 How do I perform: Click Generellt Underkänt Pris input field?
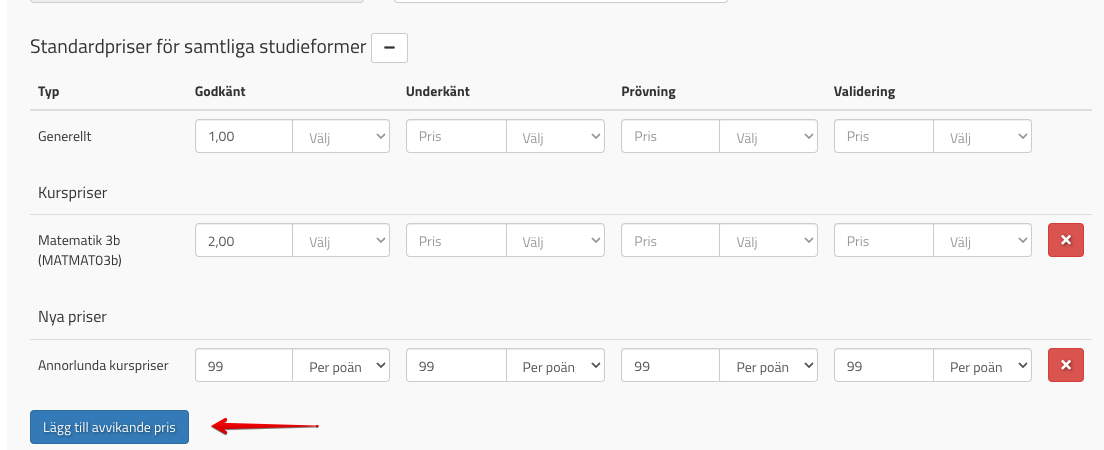tap(456, 137)
